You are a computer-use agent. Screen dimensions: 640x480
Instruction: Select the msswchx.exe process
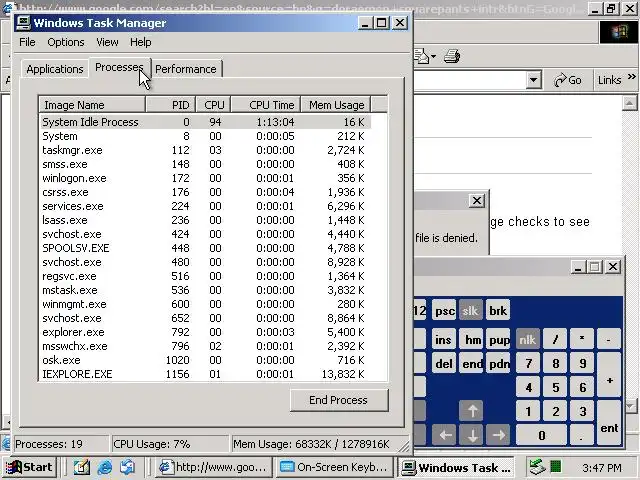coord(205,346)
